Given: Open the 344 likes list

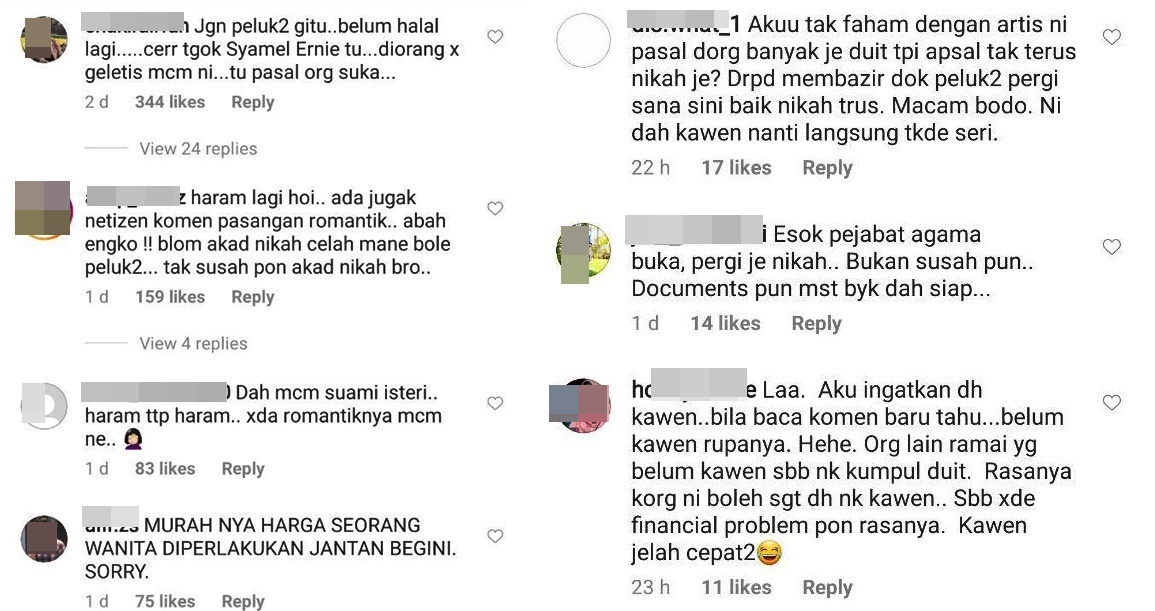Looking at the screenshot, I should pyautogui.click(x=170, y=102).
